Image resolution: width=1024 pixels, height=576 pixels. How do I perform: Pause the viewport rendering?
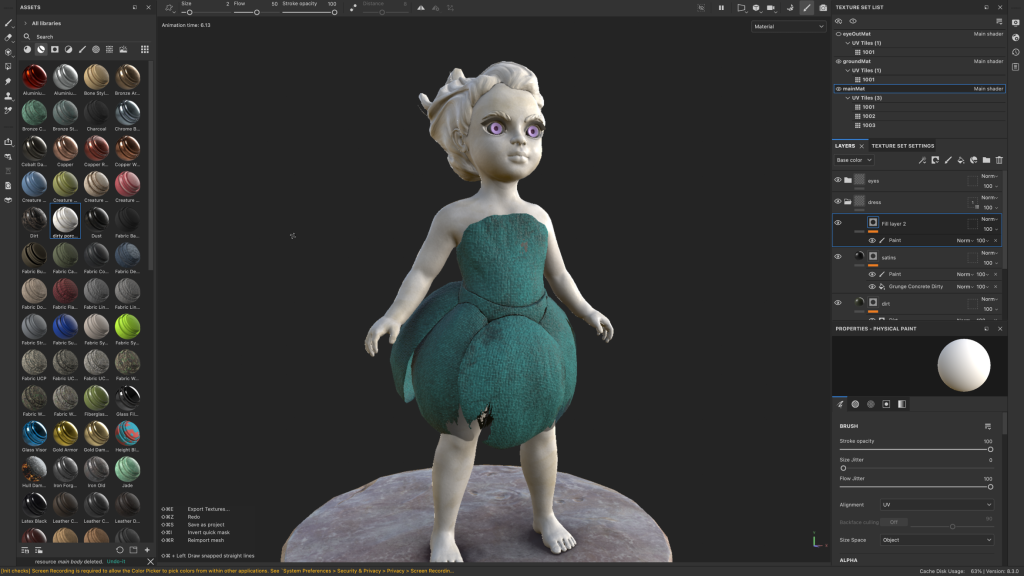(x=721, y=8)
